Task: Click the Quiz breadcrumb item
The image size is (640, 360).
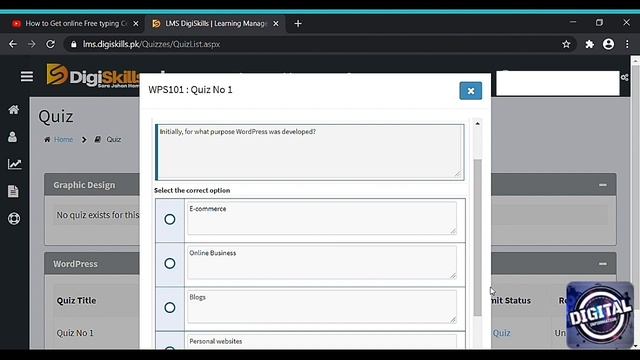Action: (113, 139)
